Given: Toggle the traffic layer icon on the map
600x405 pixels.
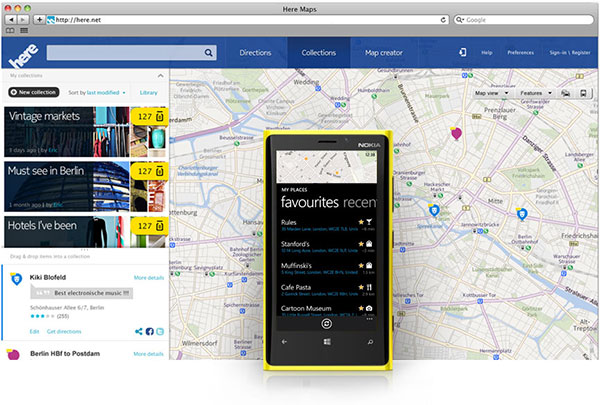Looking at the screenshot, I should [566, 93].
